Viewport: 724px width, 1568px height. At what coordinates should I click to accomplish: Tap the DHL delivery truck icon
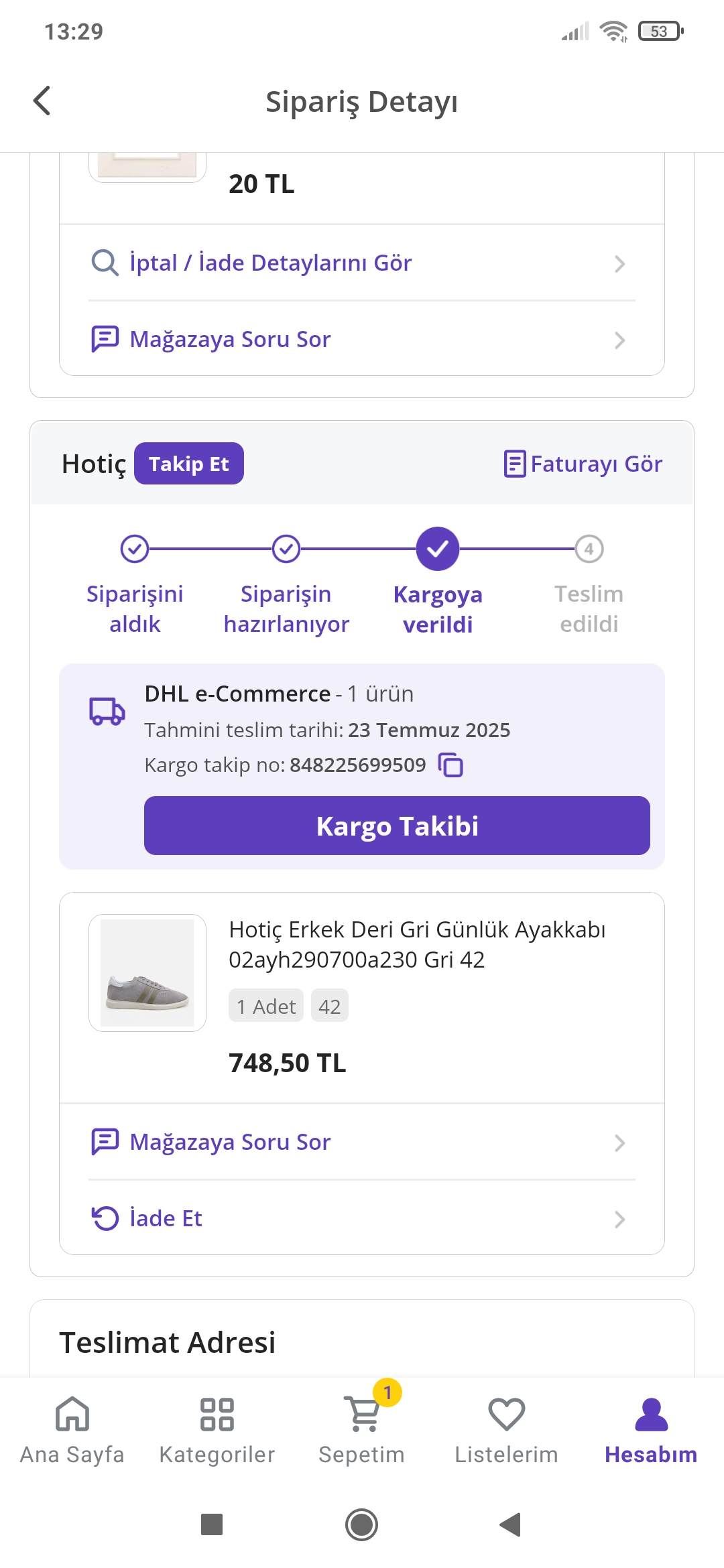(107, 711)
